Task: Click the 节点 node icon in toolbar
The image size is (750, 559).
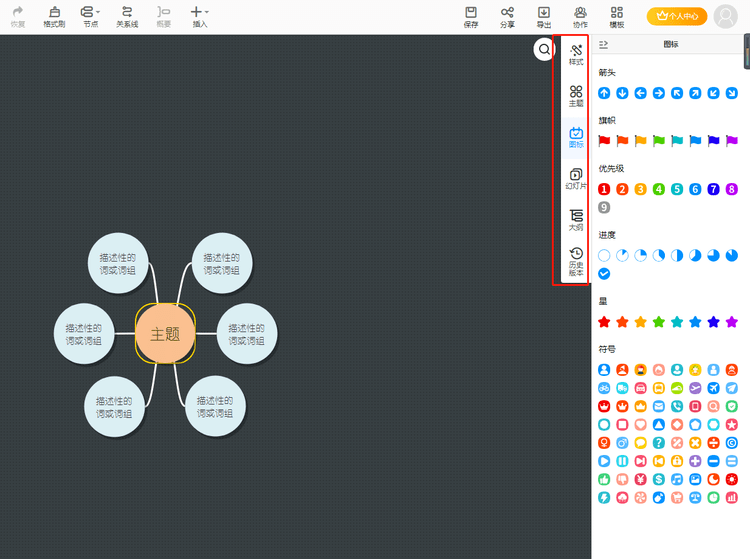Action: point(87,11)
